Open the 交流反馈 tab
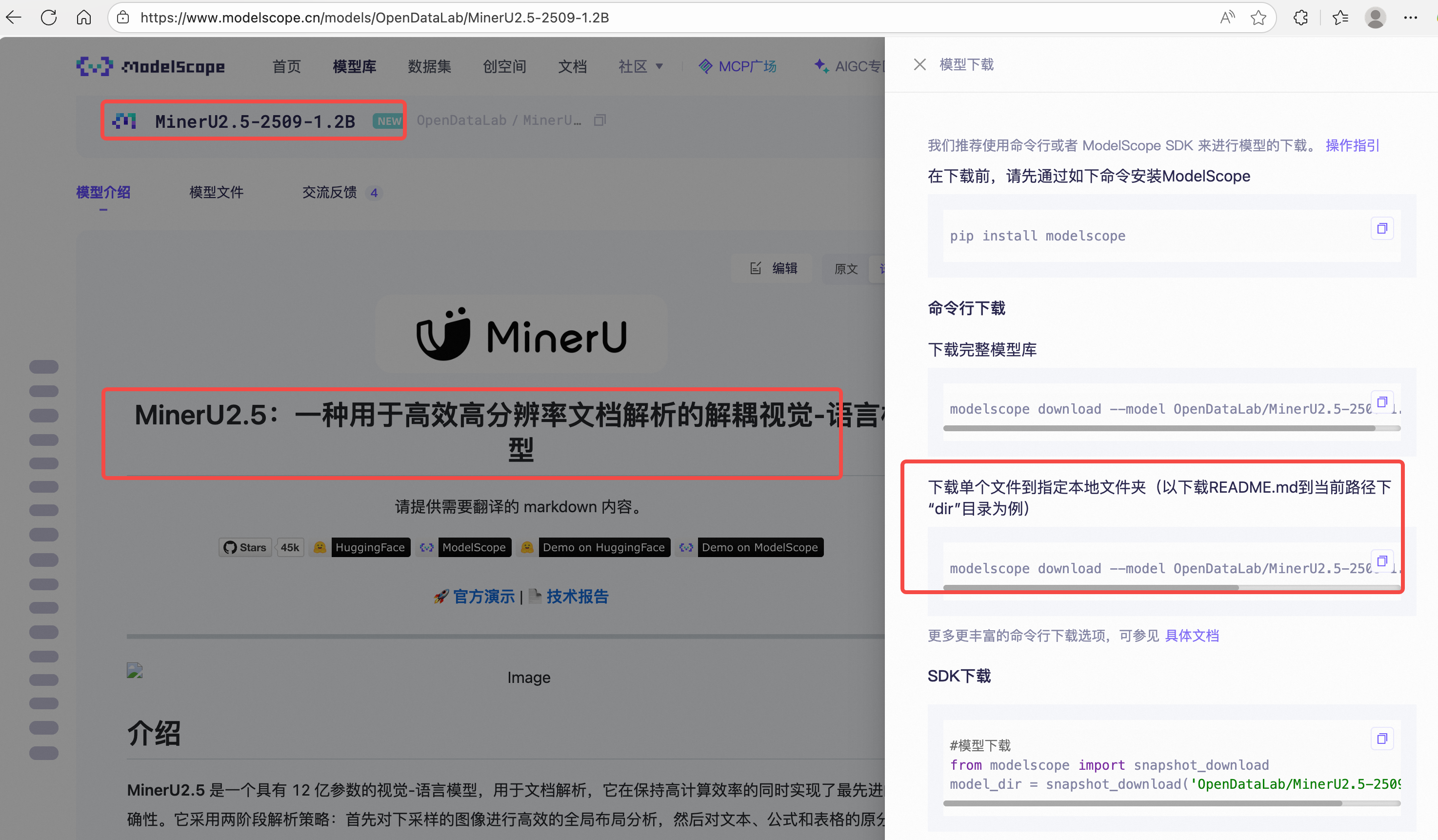The height and width of the screenshot is (840, 1438). [x=329, y=192]
